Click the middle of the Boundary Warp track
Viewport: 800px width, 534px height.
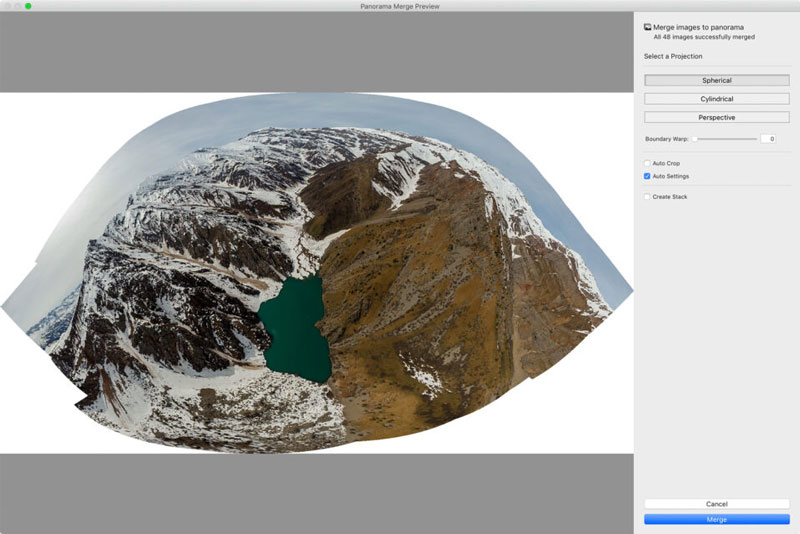point(725,139)
